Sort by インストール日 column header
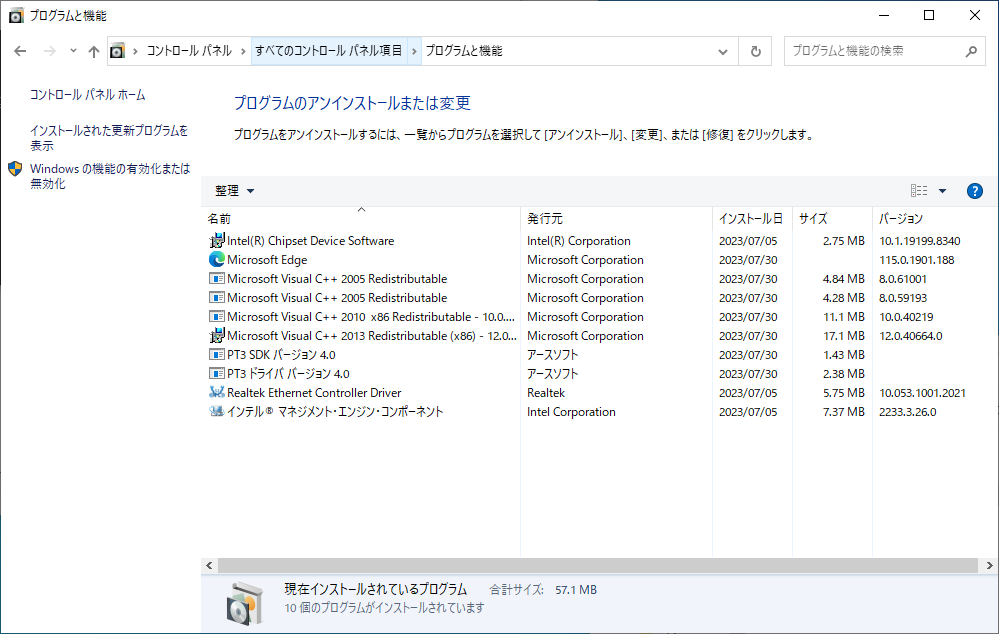 click(x=752, y=219)
